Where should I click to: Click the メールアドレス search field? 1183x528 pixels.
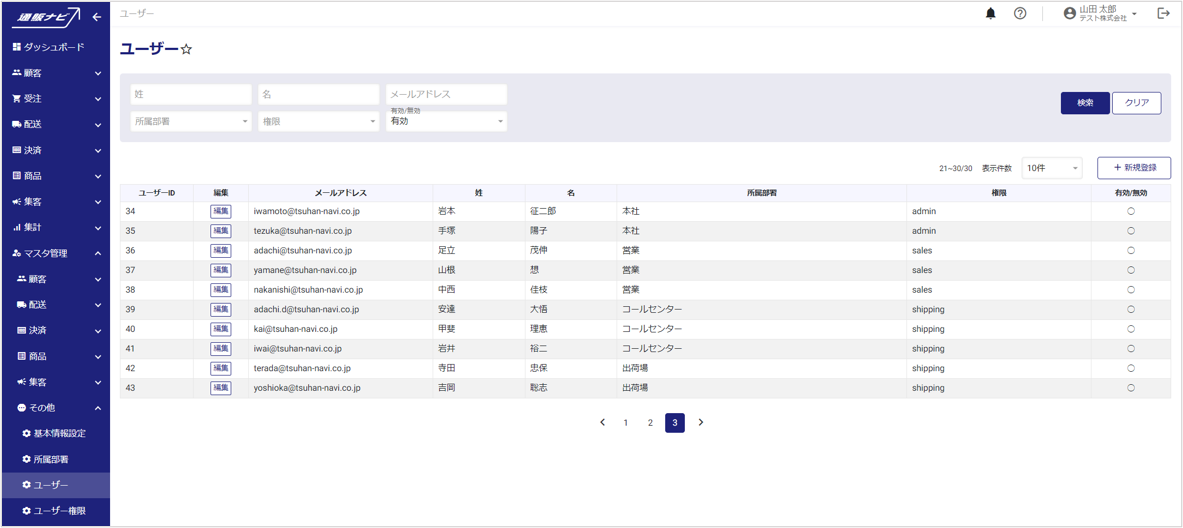click(446, 94)
